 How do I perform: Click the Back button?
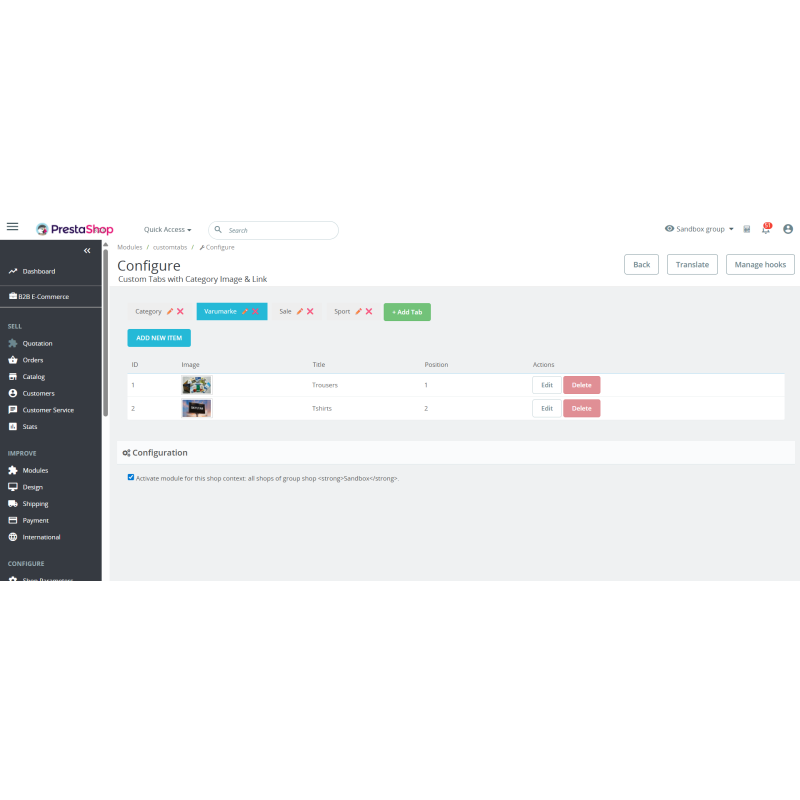click(x=641, y=264)
